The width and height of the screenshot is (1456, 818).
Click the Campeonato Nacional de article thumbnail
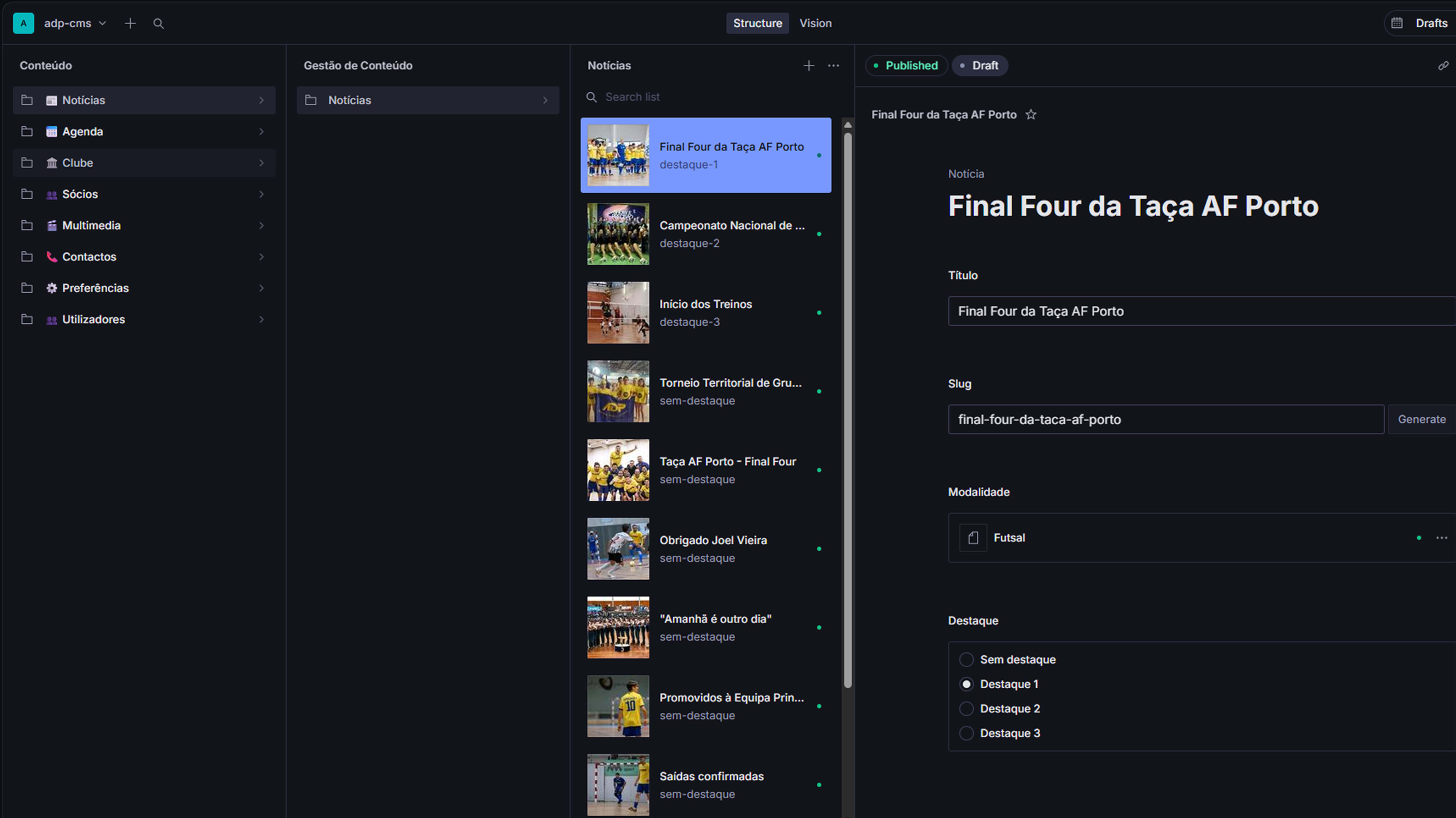coord(618,234)
